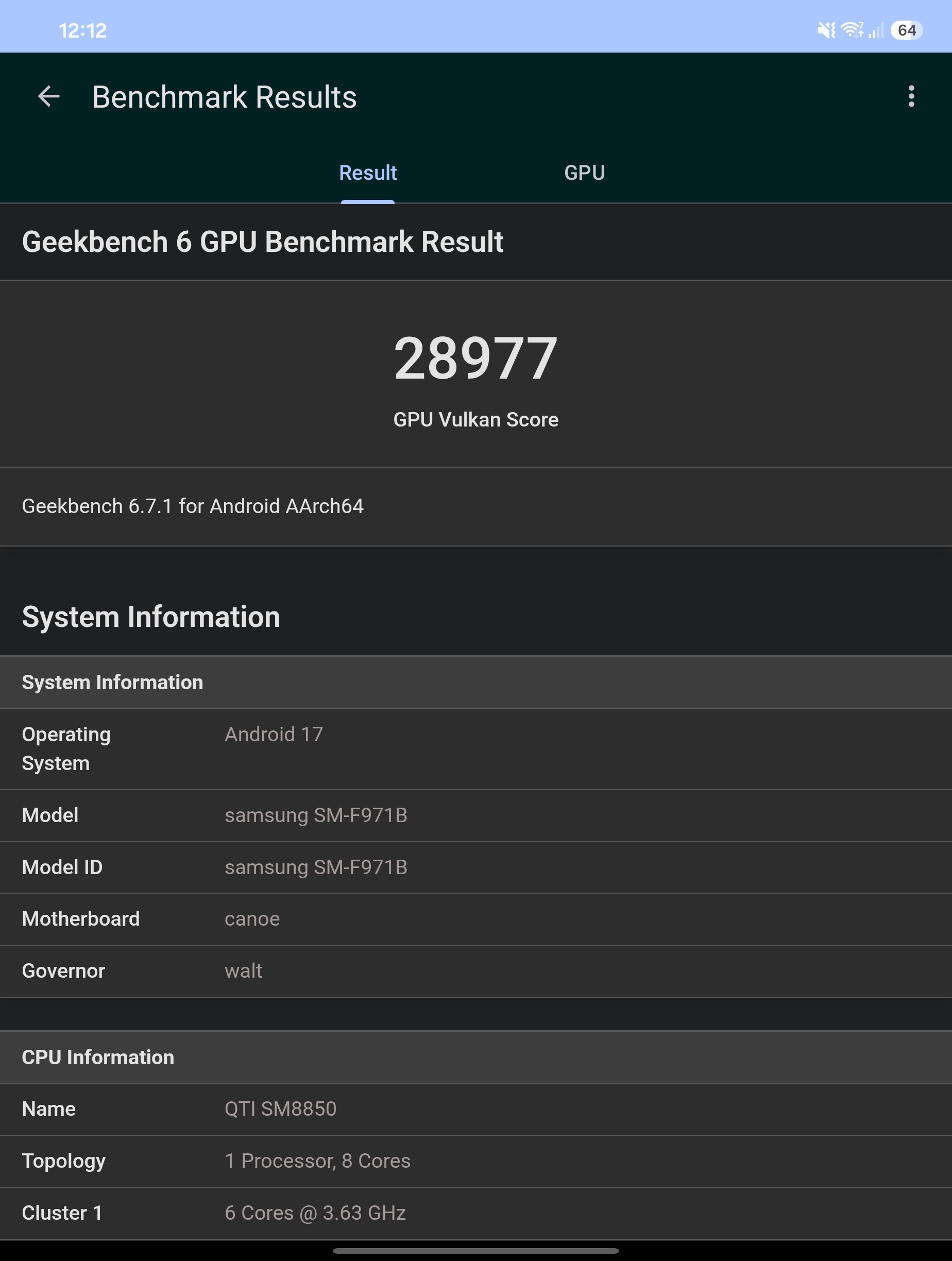952x1261 pixels.
Task: Tap the battery level 64 indicator
Action: pyautogui.click(x=906, y=30)
